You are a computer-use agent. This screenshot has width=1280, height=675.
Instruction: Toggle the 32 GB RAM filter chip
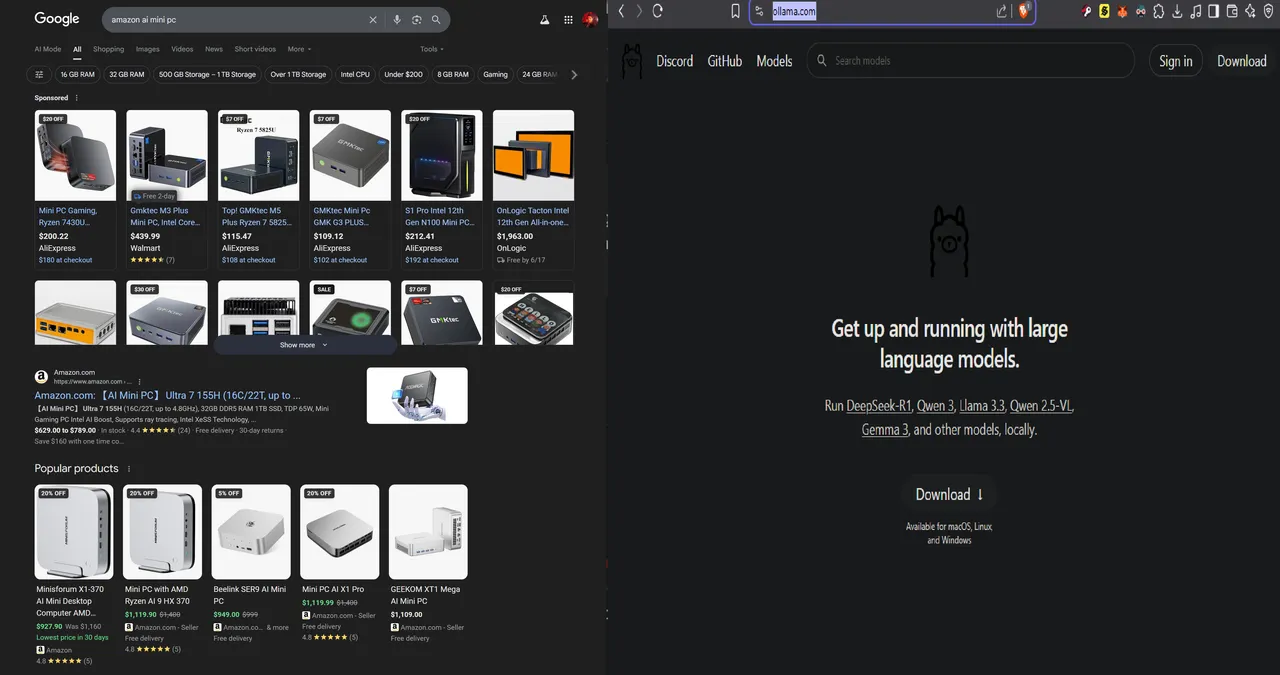click(x=126, y=74)
